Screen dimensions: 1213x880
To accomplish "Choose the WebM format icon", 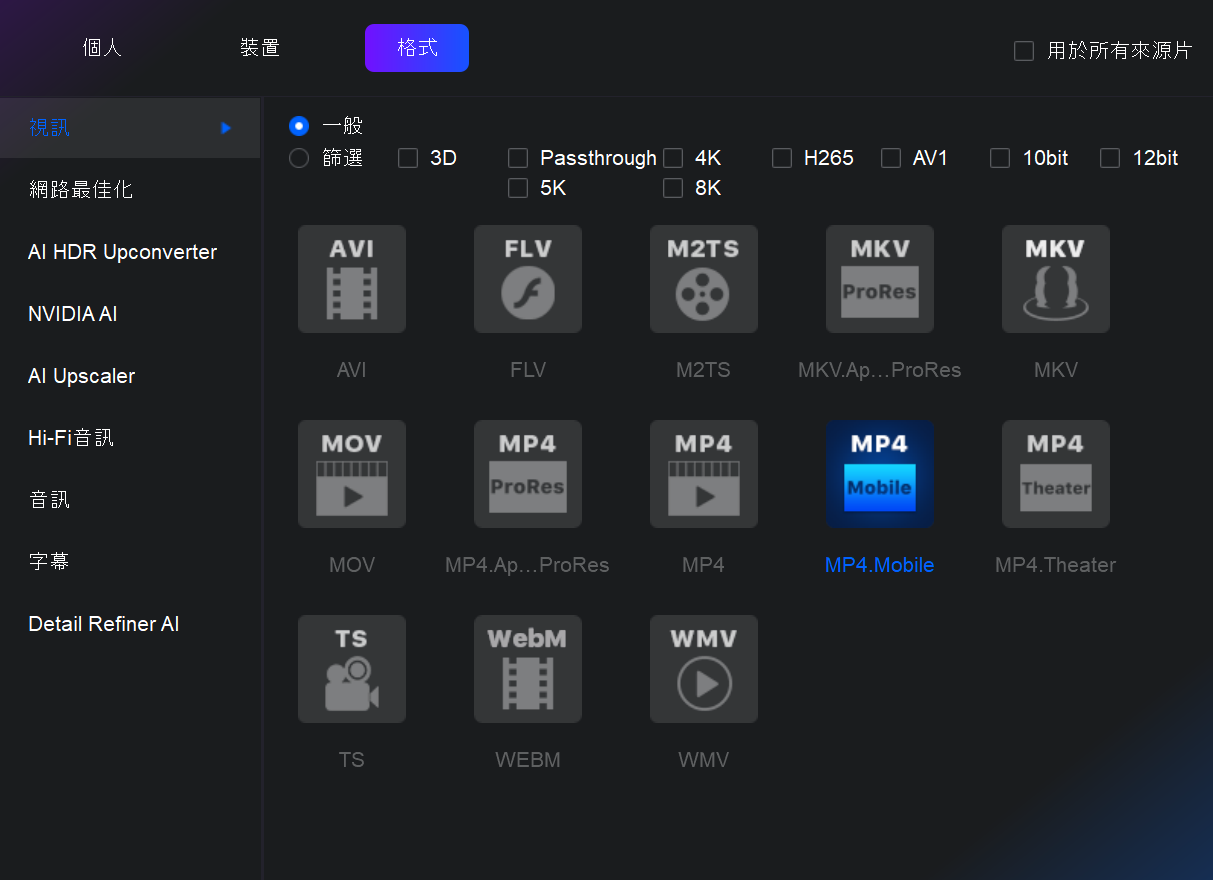I will [528, 669].
